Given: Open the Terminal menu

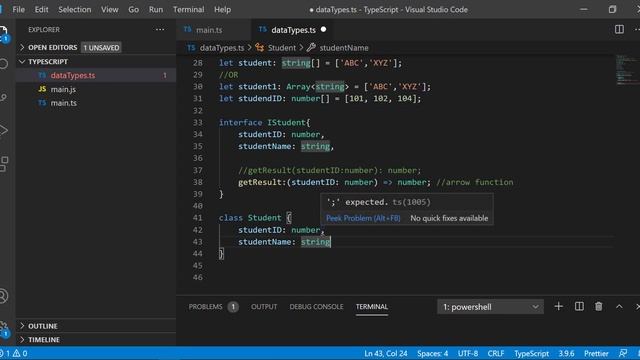Looking at the screenshot, I should point(189,9).
